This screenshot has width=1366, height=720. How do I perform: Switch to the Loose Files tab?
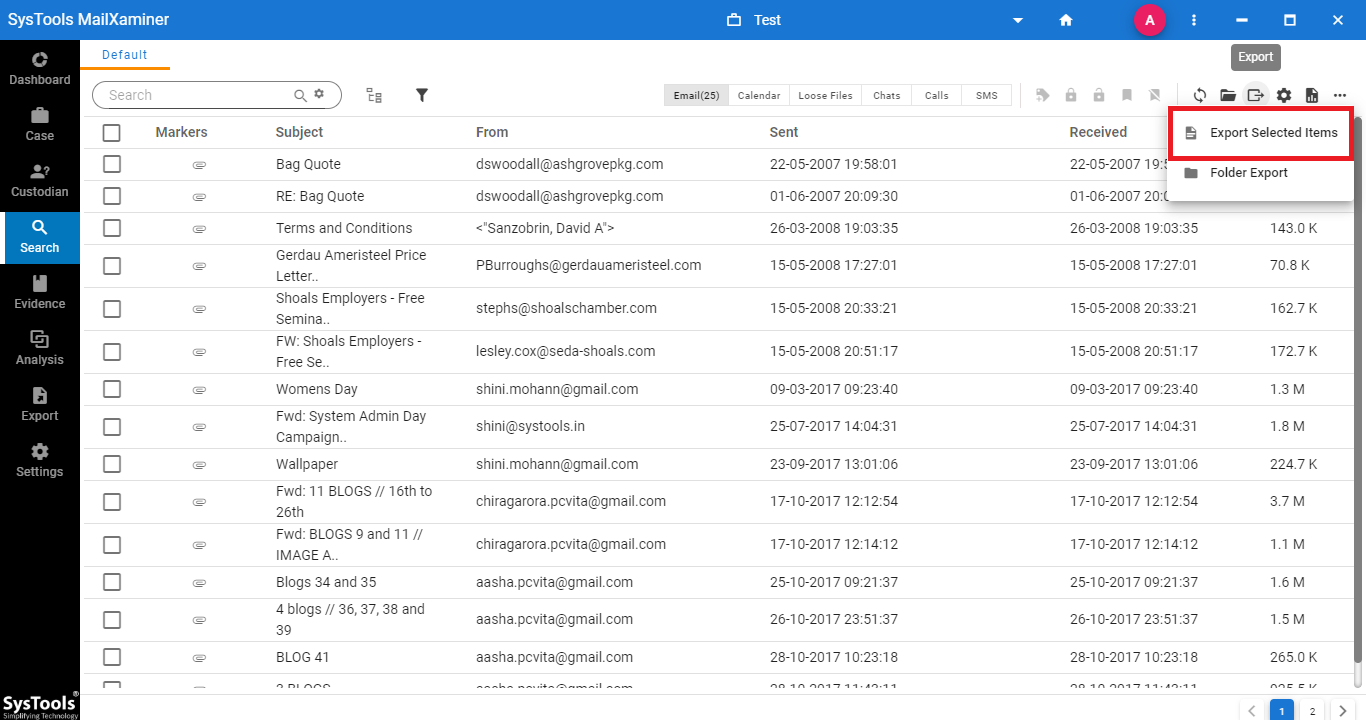(x=825, y=95)
